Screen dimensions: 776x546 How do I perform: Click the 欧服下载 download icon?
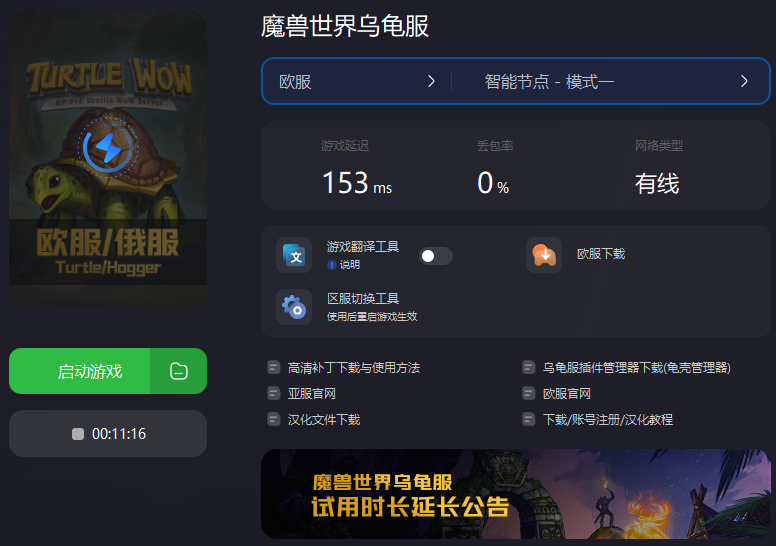544,255
